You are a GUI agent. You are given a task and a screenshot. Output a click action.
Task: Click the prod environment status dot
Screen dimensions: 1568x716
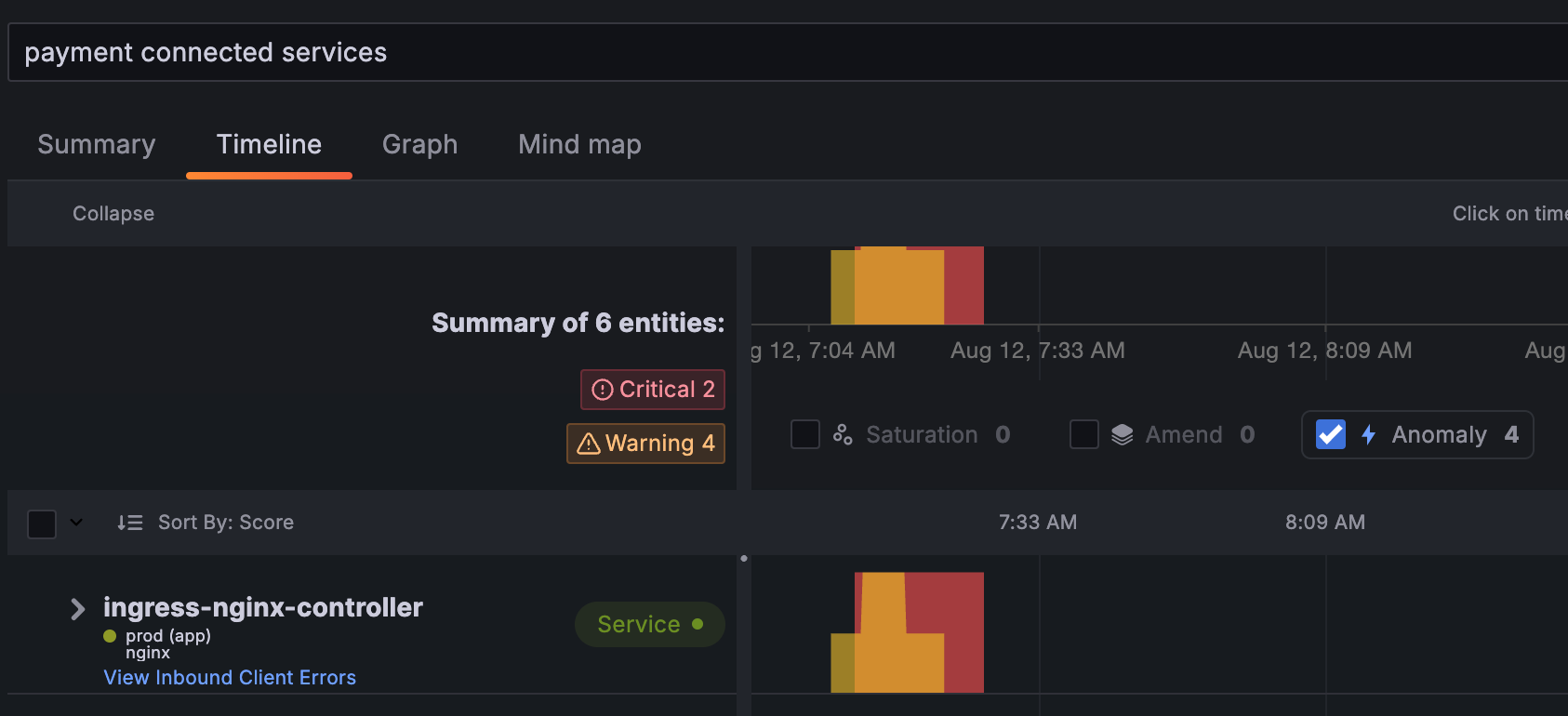(110, 636)
